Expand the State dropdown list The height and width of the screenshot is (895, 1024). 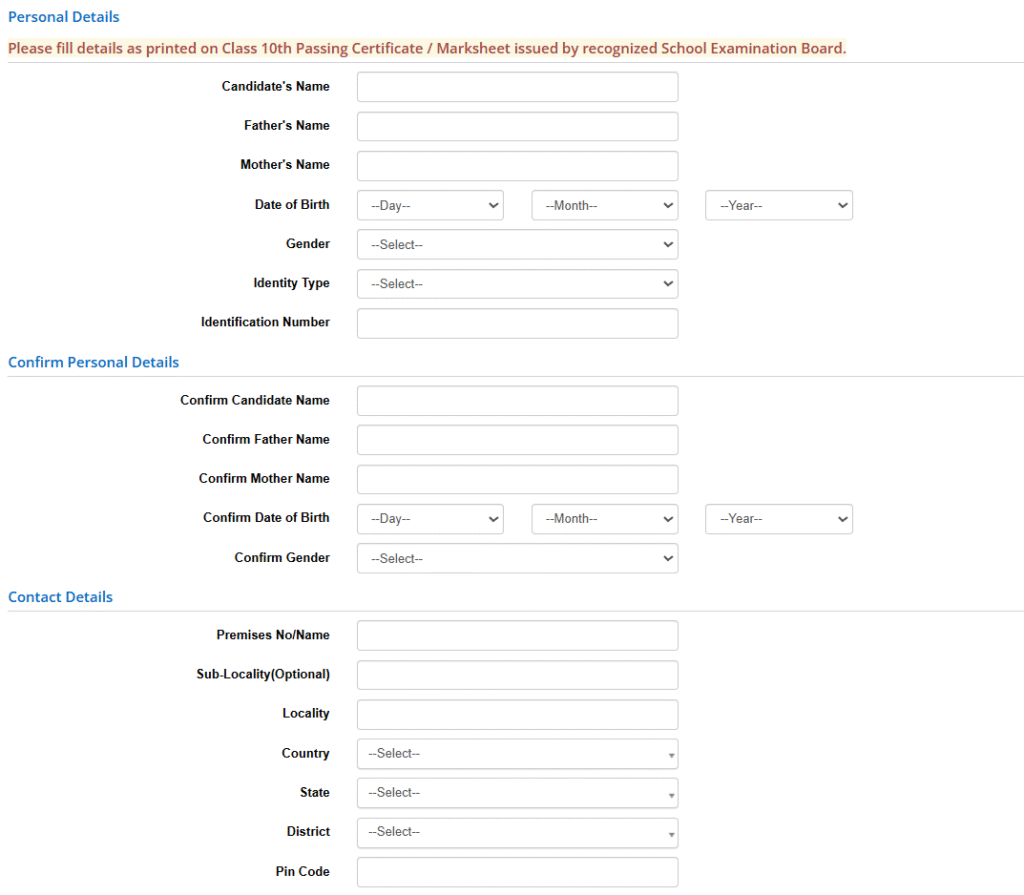(517, 793)
